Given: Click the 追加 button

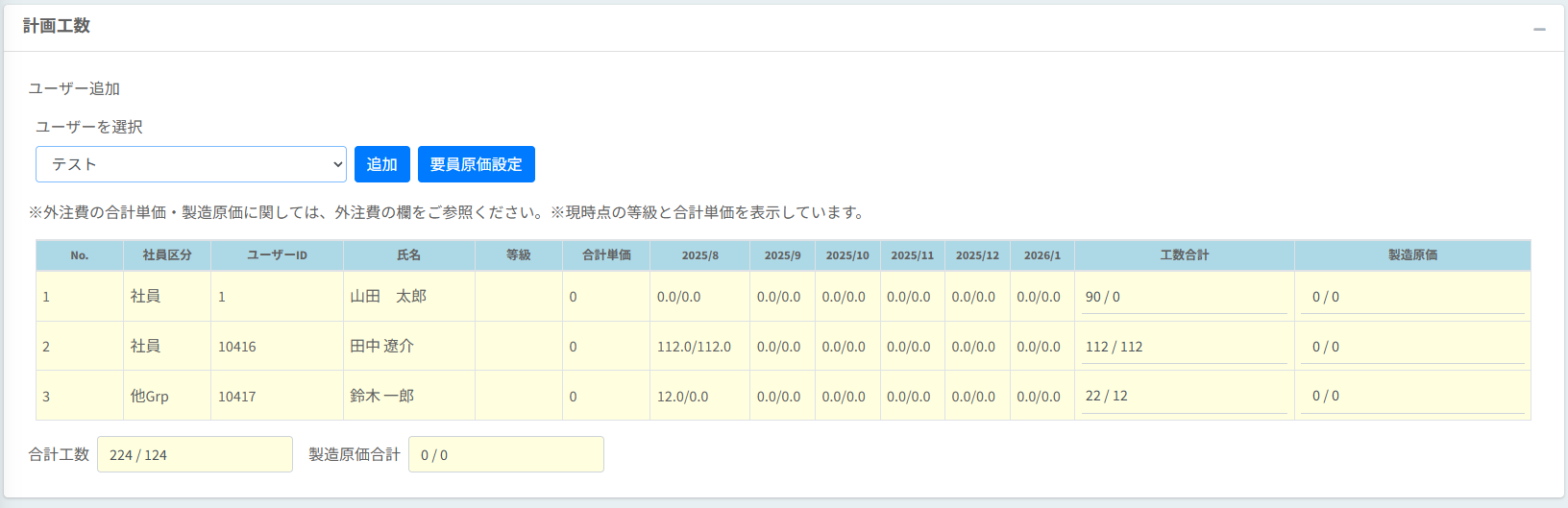Looking at the screenshot, I should [x=381, y=164].
